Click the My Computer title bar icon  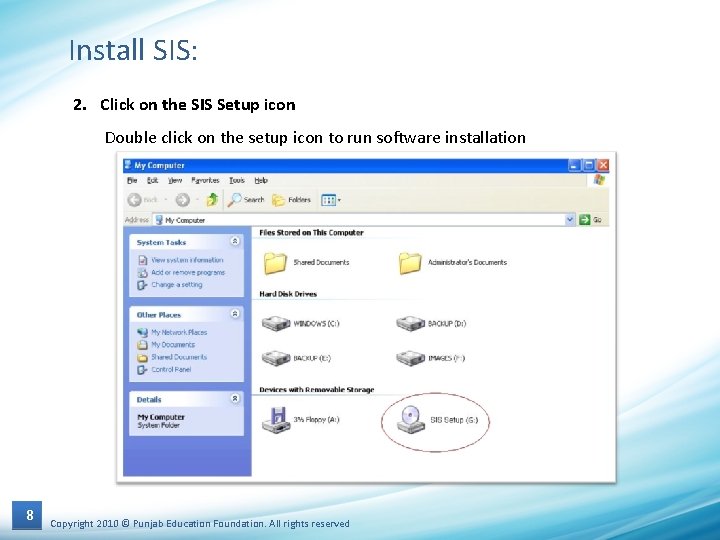(x=128, y=165)
